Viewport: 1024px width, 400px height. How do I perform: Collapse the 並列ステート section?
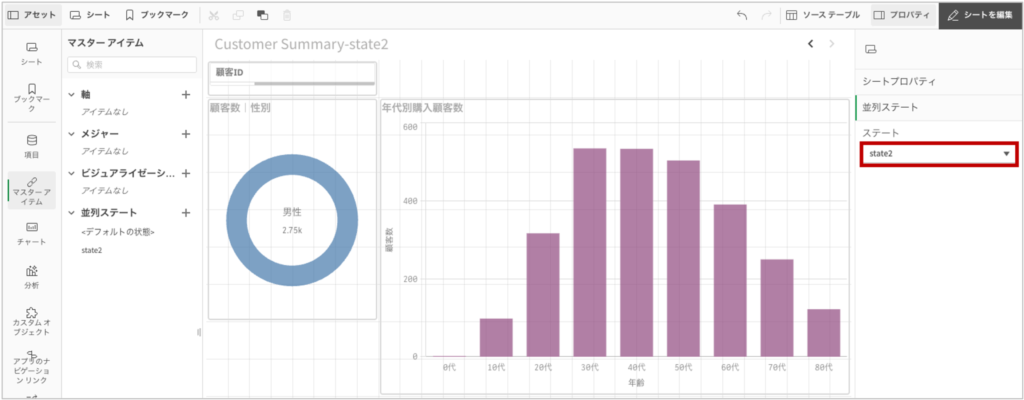tap(72, 213)
